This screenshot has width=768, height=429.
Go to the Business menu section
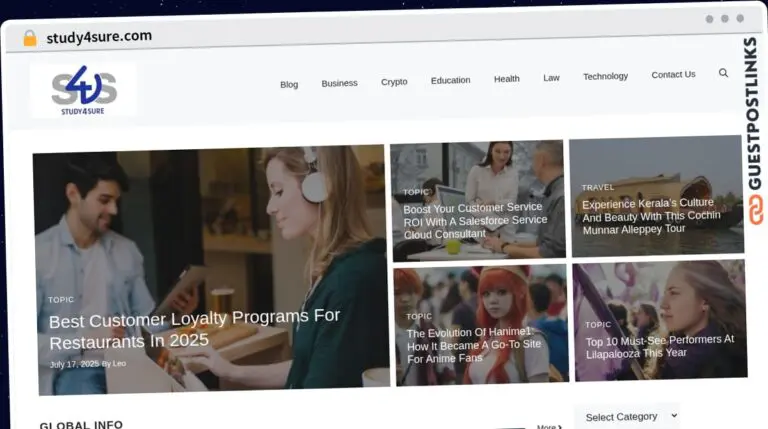[339, 83]
